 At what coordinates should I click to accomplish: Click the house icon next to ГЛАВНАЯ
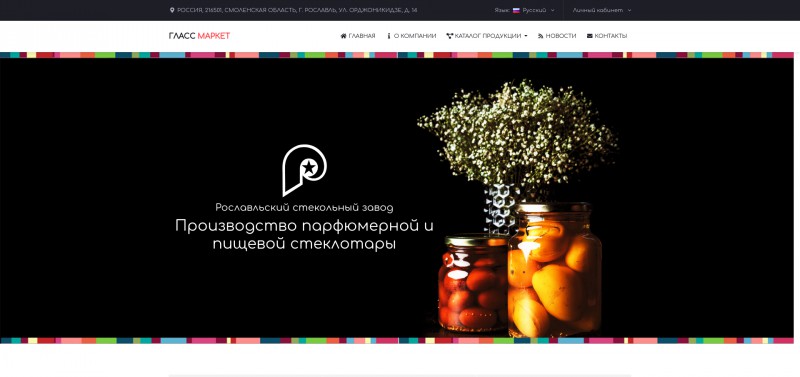[343, 36]
